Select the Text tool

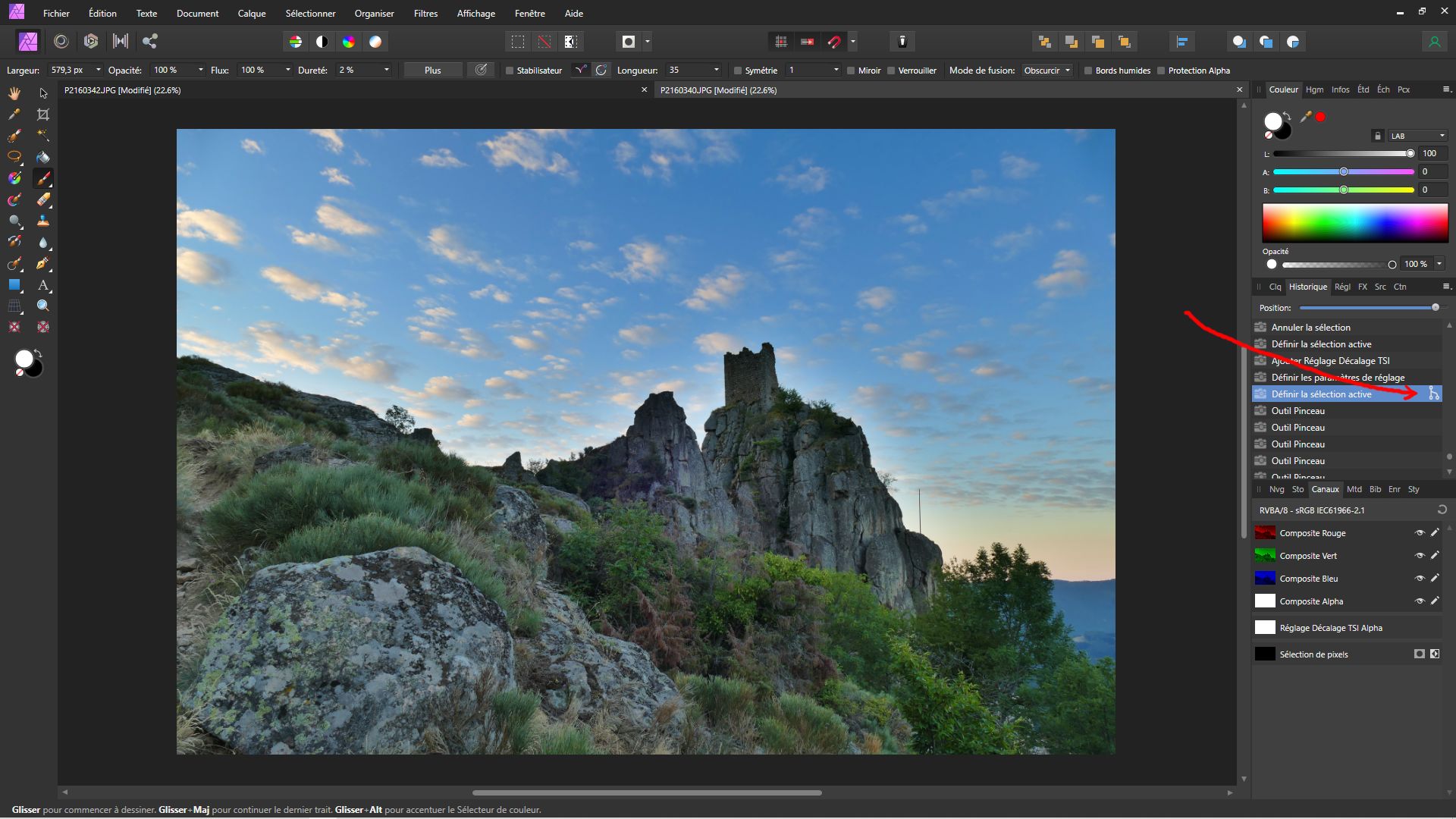coord(43,285)
